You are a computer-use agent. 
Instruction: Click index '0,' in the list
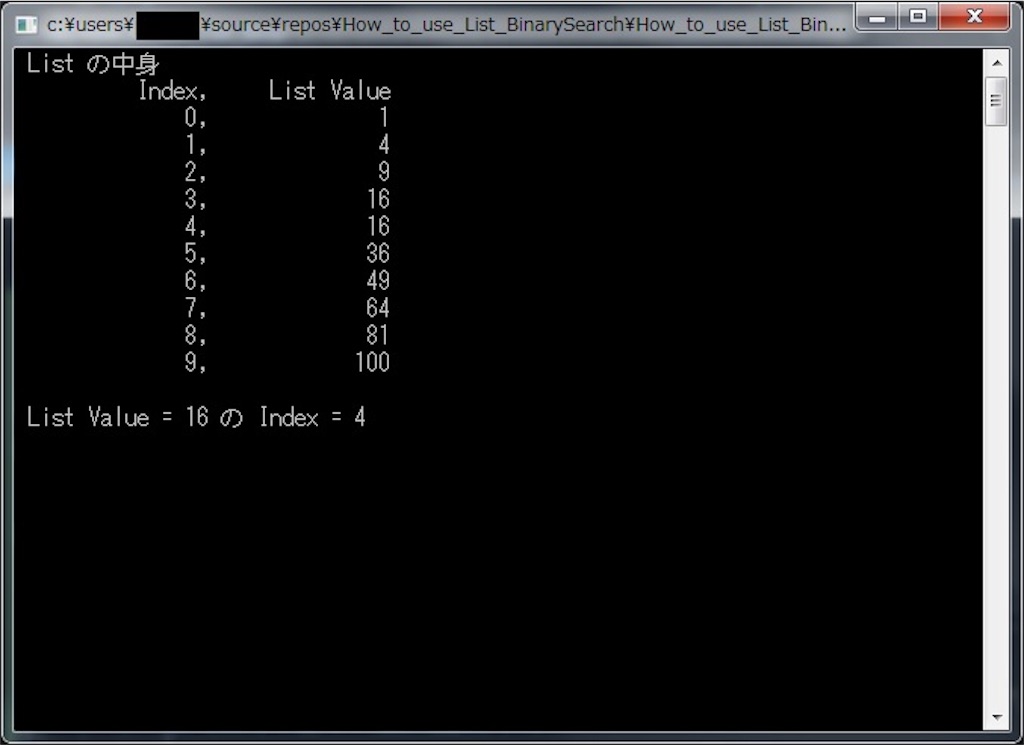195,118
